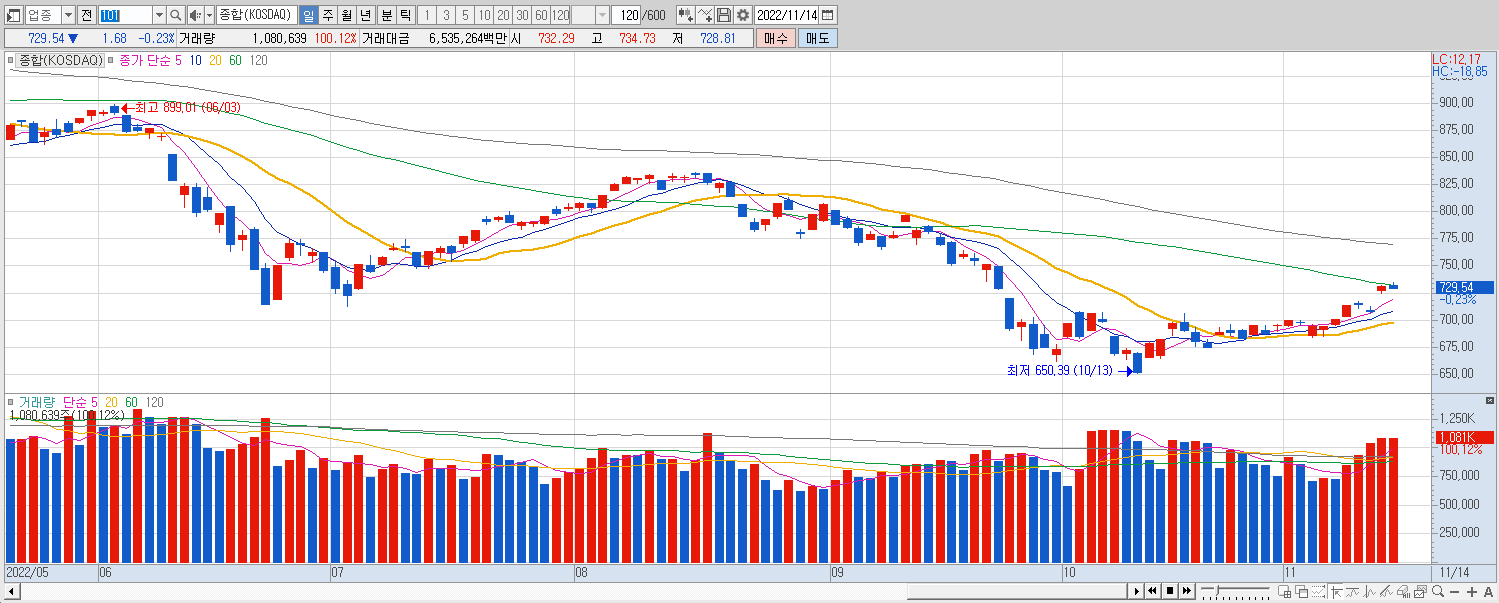This screenshot has height=603, width=1499.
Task: Choose the 60 interval button in the toolbar
Action: pyautogui.click(x=541, y=15)
